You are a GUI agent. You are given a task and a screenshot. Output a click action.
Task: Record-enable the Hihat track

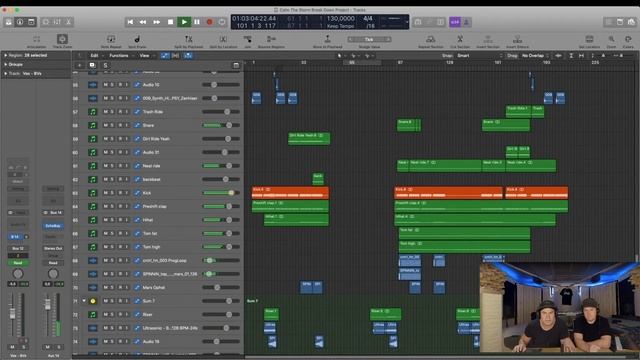tap(120, 220)
